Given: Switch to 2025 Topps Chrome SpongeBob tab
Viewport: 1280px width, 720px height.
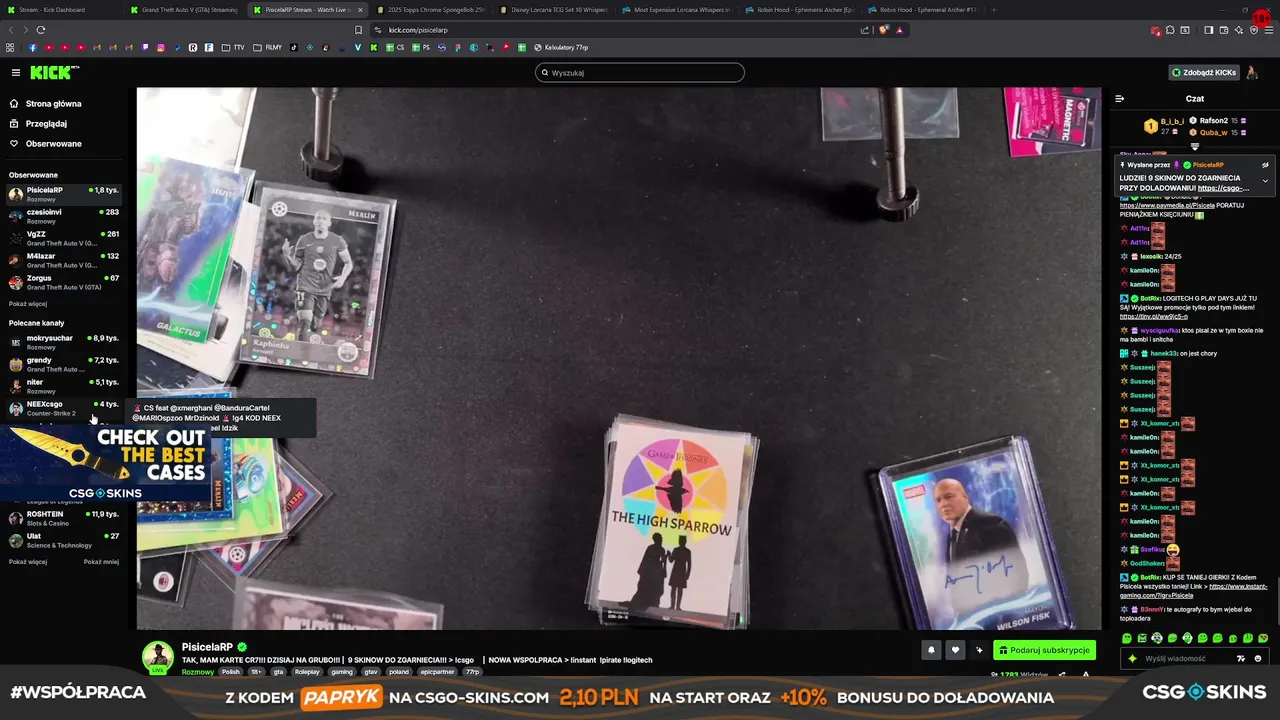Looking at the screenshot, I should click(x=431, y=10).
